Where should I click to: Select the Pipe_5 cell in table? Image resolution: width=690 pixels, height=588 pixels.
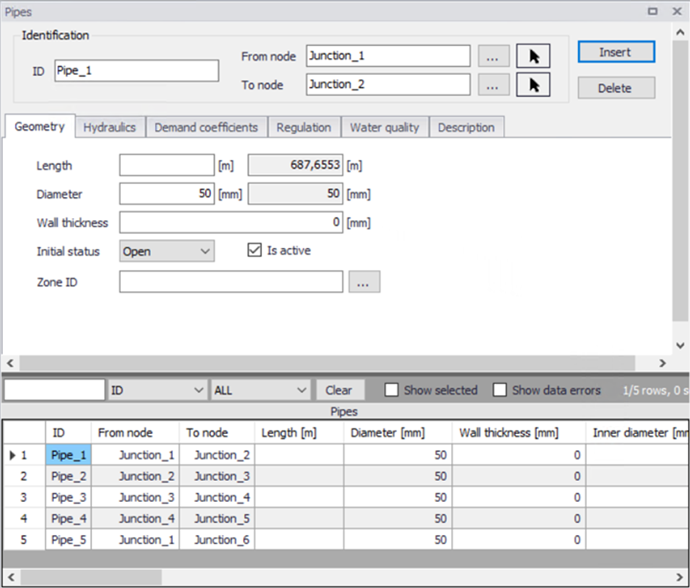point(69,540)
